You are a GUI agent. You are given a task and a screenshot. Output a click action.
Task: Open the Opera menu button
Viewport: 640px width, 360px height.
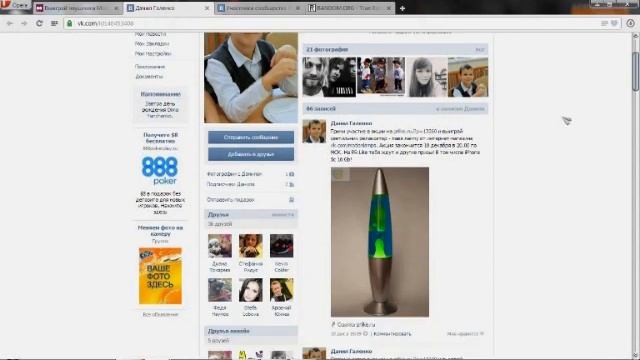click(16, 5)
